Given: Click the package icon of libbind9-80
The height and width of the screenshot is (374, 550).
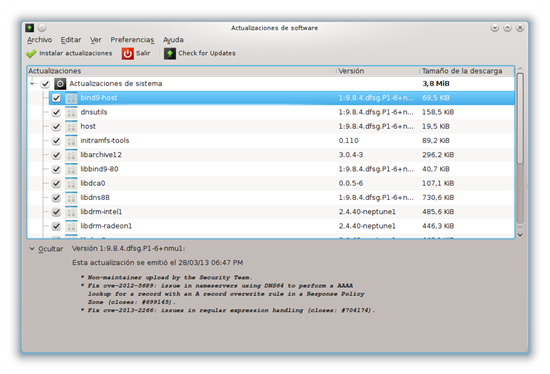Looking at the screenshot, I should [x=71, y=169].
